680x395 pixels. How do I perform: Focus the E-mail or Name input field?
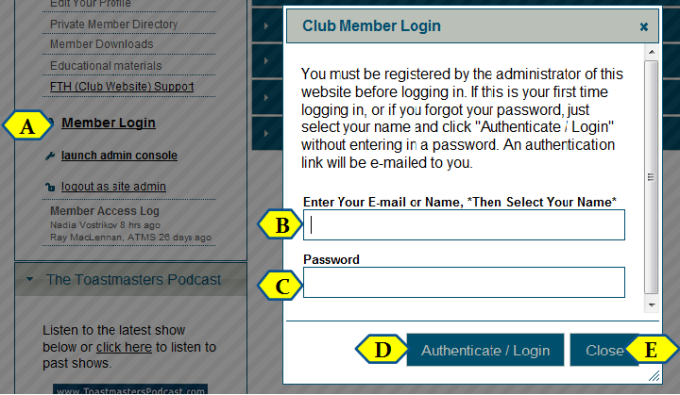tap(464, 225)
